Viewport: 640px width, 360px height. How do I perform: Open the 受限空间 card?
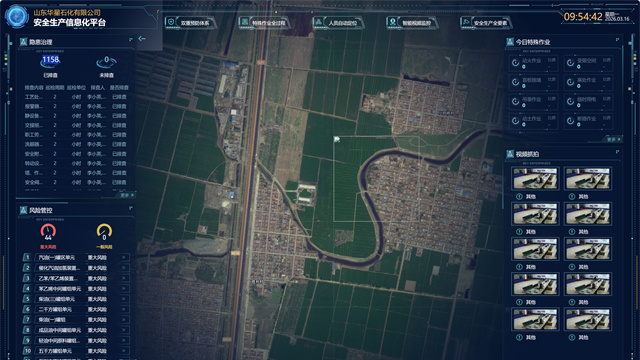[589, 63]
